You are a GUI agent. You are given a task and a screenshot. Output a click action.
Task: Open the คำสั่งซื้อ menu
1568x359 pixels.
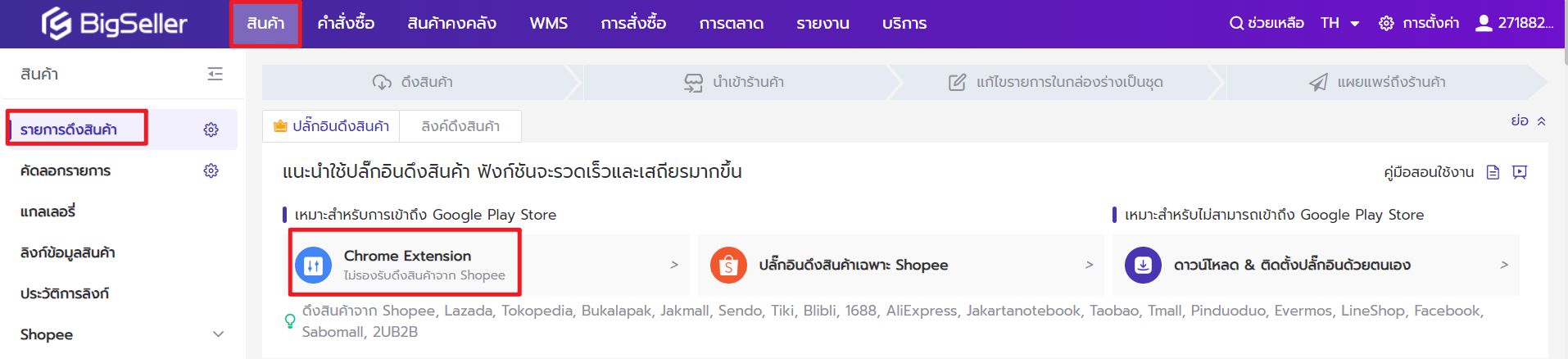(346, 24)
